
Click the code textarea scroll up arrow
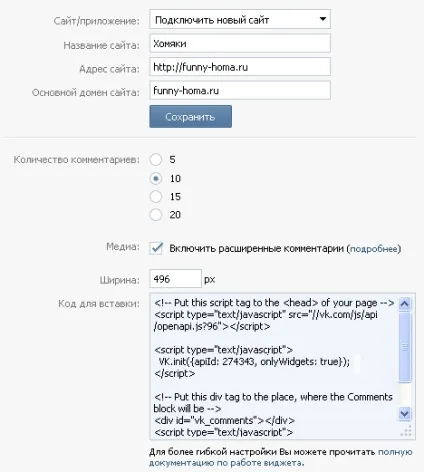coord(405,304)
